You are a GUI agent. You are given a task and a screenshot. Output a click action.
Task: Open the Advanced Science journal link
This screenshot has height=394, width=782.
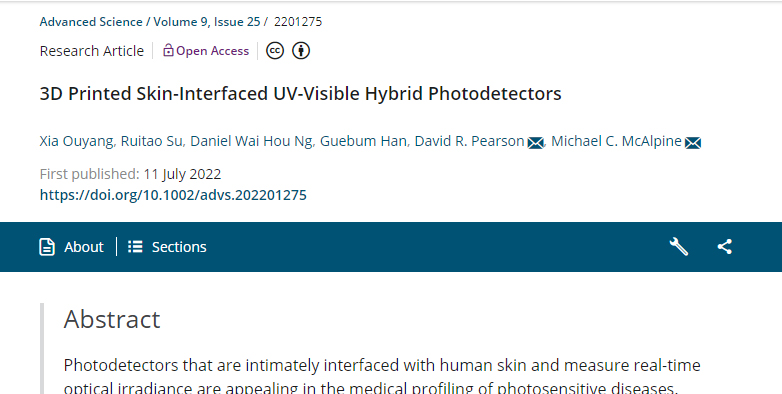91,22
